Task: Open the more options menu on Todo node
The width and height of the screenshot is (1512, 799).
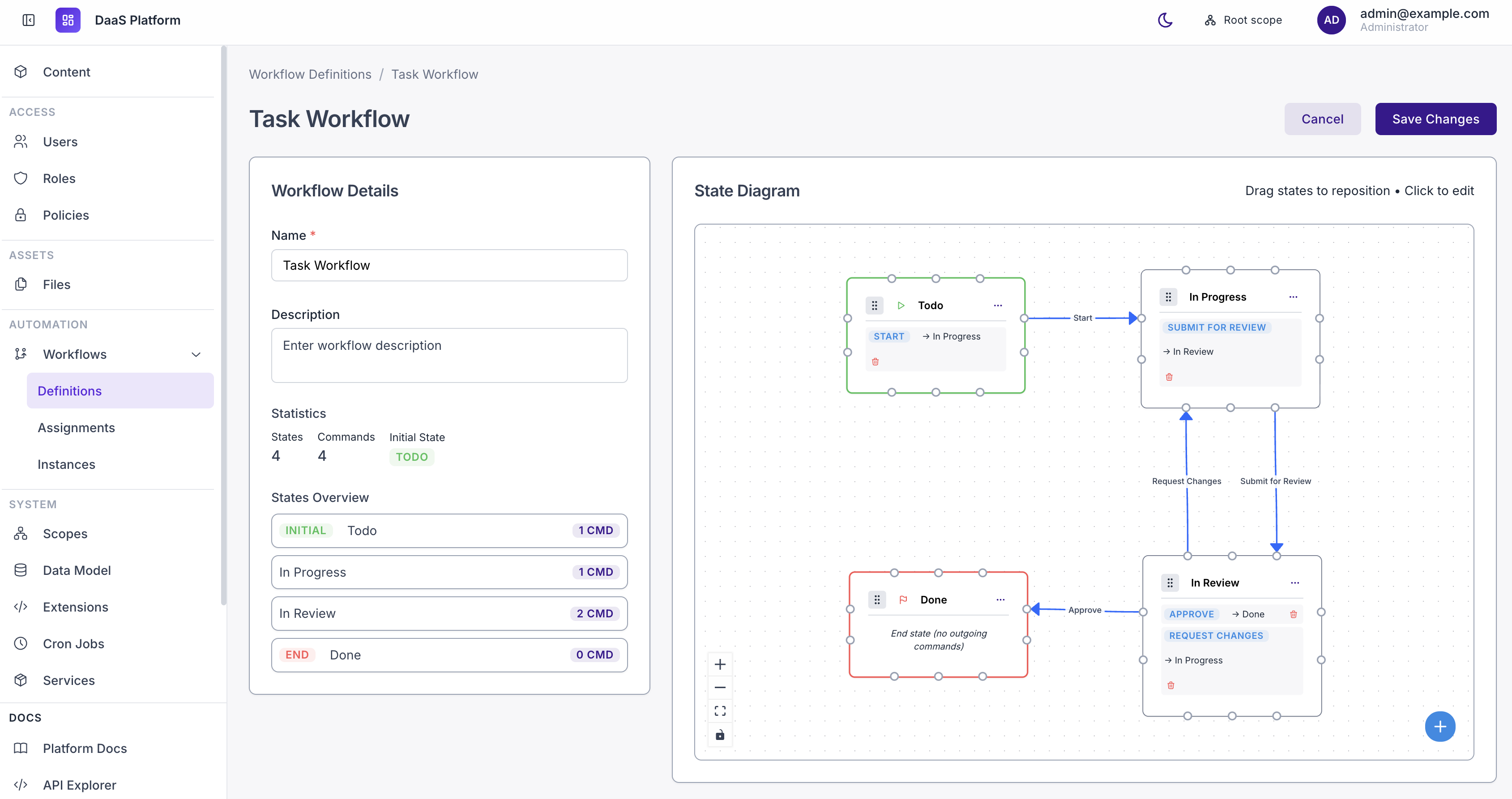Action: point(997,305)
